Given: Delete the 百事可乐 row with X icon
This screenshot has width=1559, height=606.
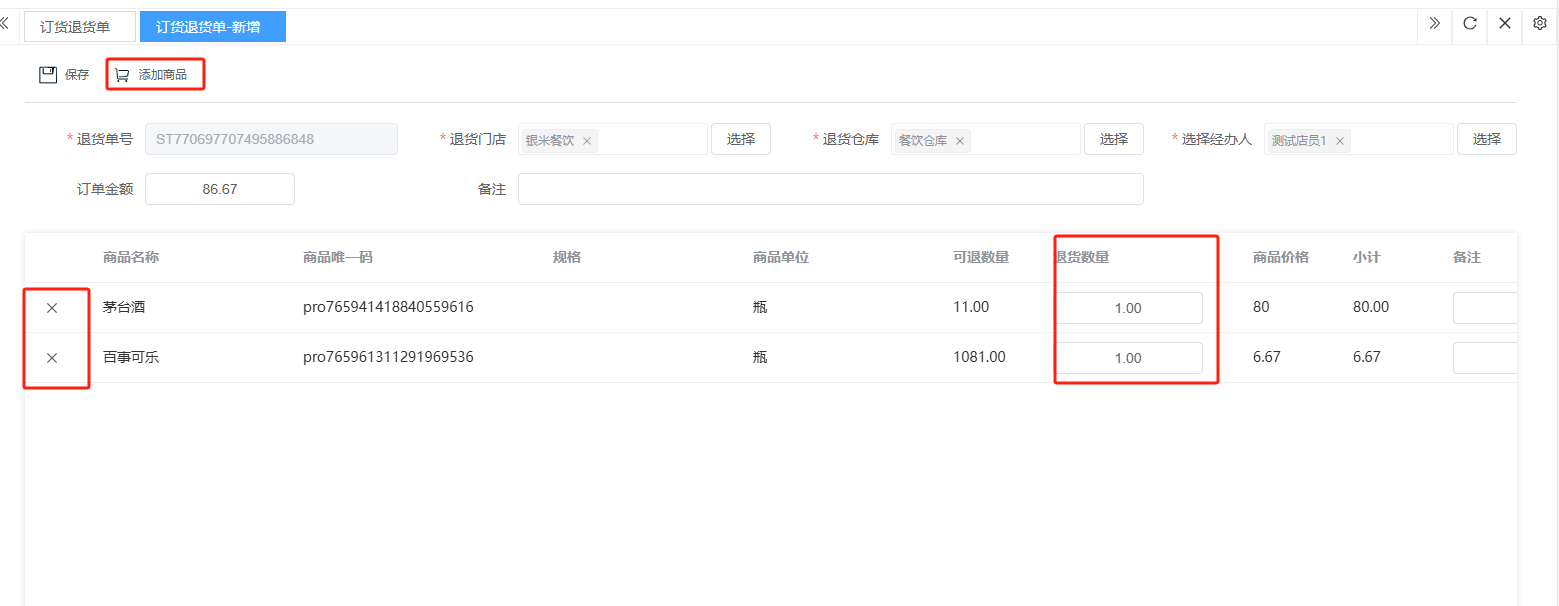Looking at the screenshot, I should click(52, 358).
